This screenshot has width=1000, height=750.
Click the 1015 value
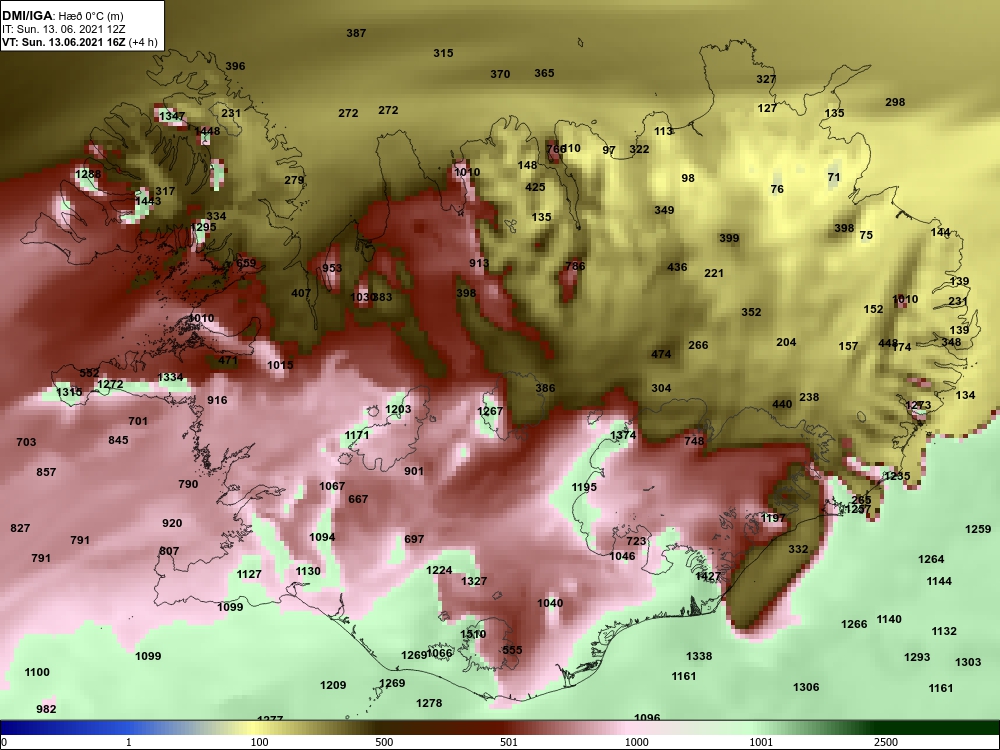coord(280,365)
